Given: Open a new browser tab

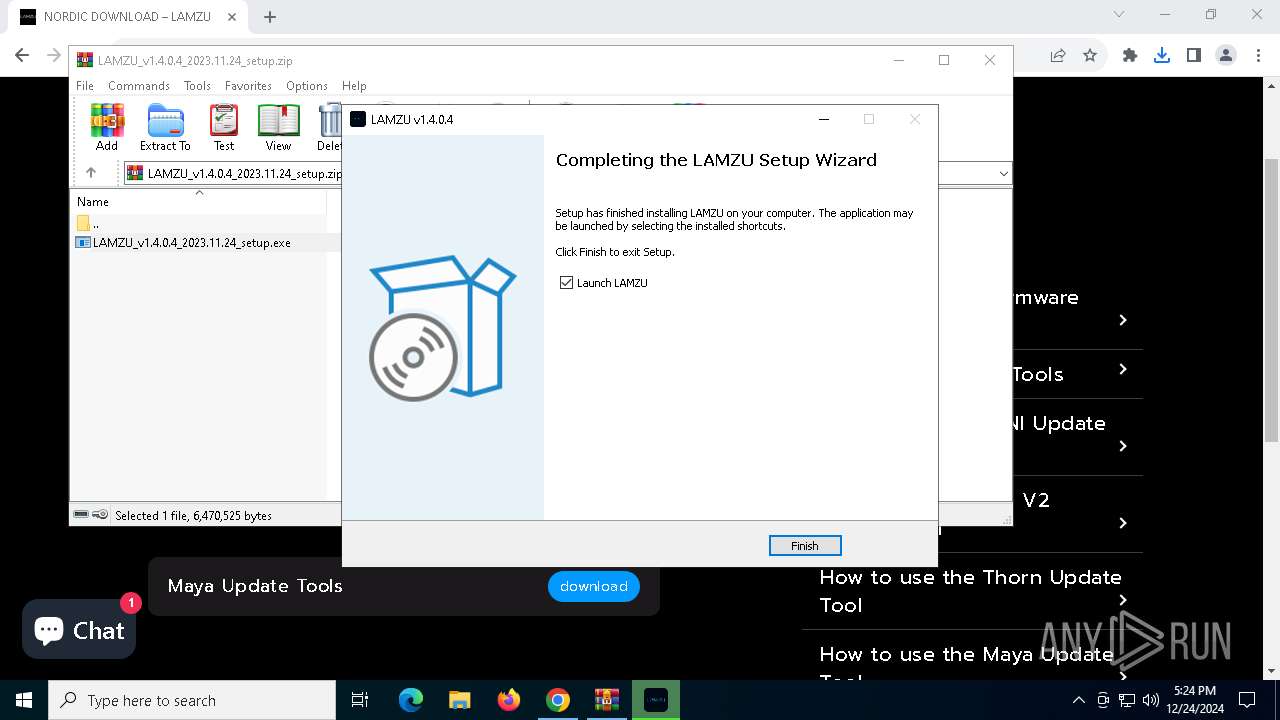Looking at the screenshot, I should [x=270, y=17].
